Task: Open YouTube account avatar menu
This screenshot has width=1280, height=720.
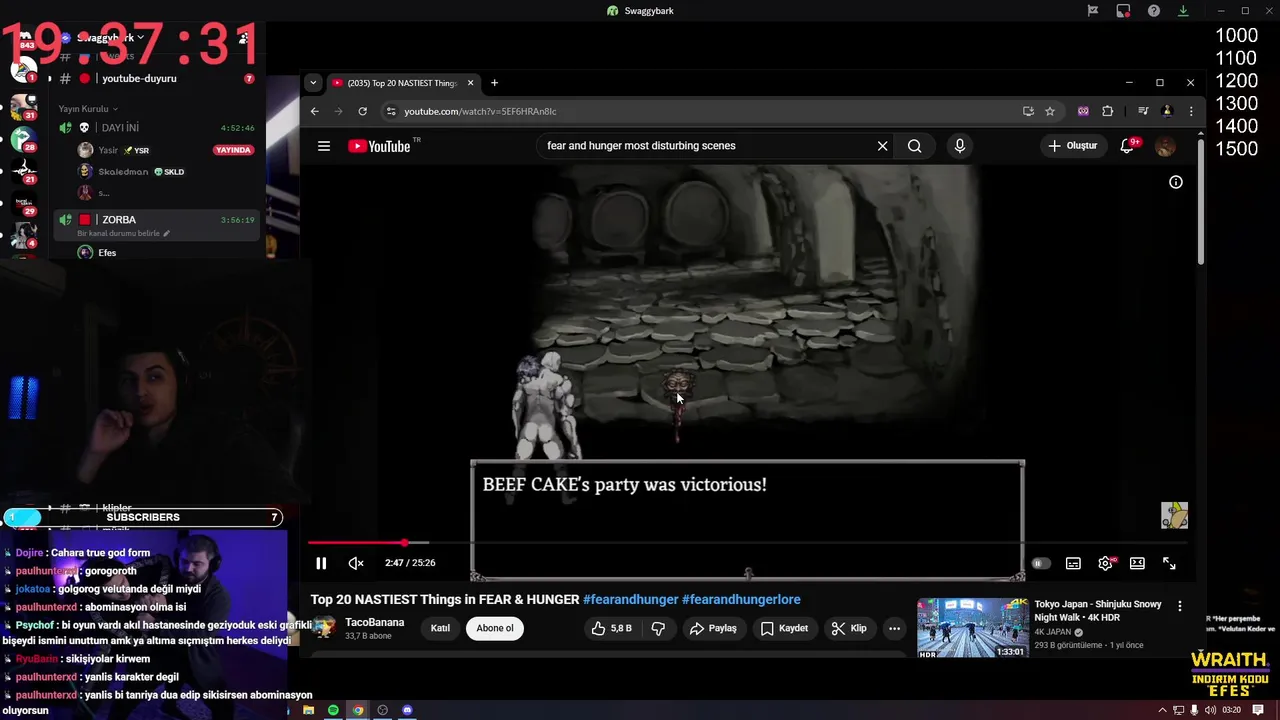Action: pyautogui.click(x=1165, y=146)
